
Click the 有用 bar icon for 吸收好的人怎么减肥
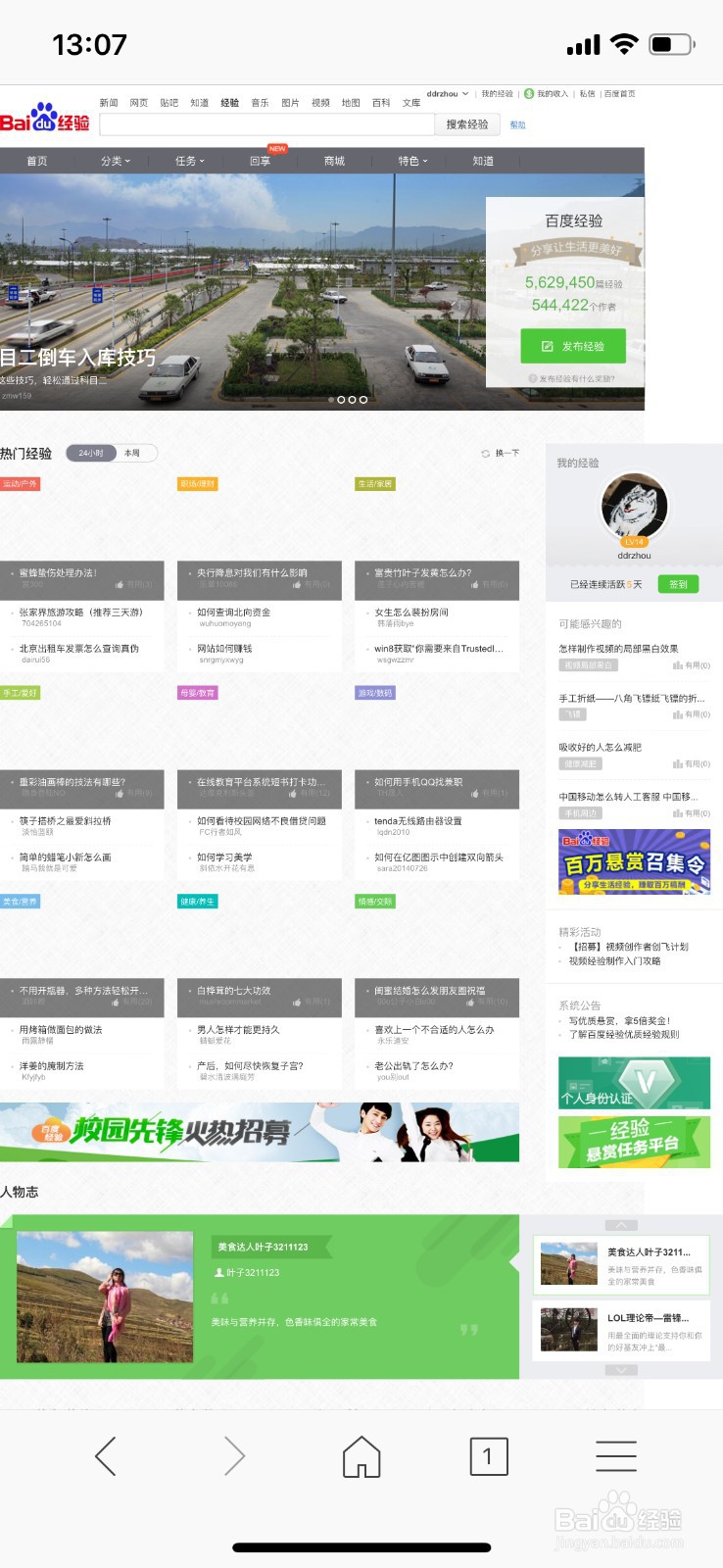point(677,763)
